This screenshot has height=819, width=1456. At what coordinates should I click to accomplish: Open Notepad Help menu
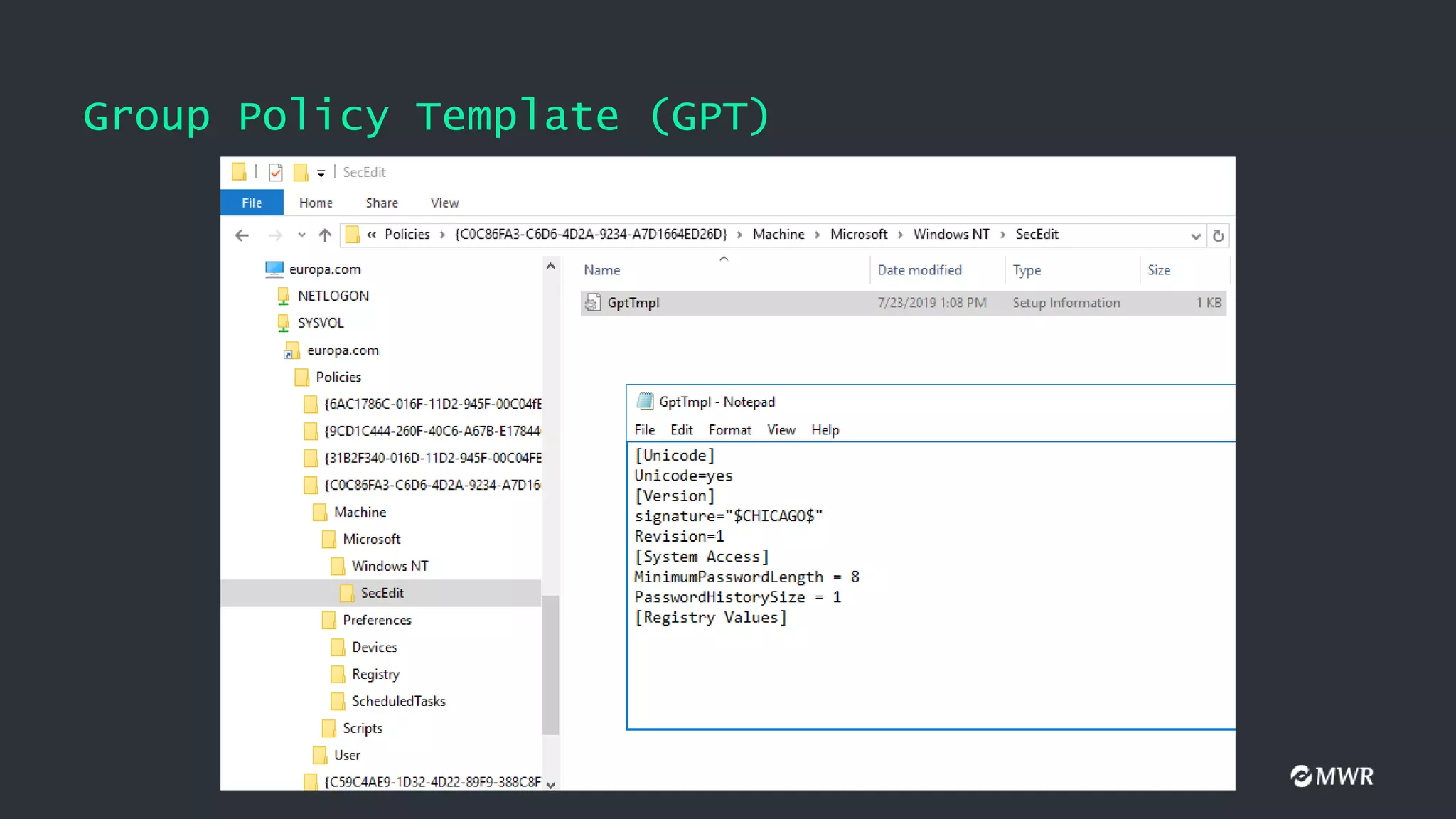click(x=825, y=430)
